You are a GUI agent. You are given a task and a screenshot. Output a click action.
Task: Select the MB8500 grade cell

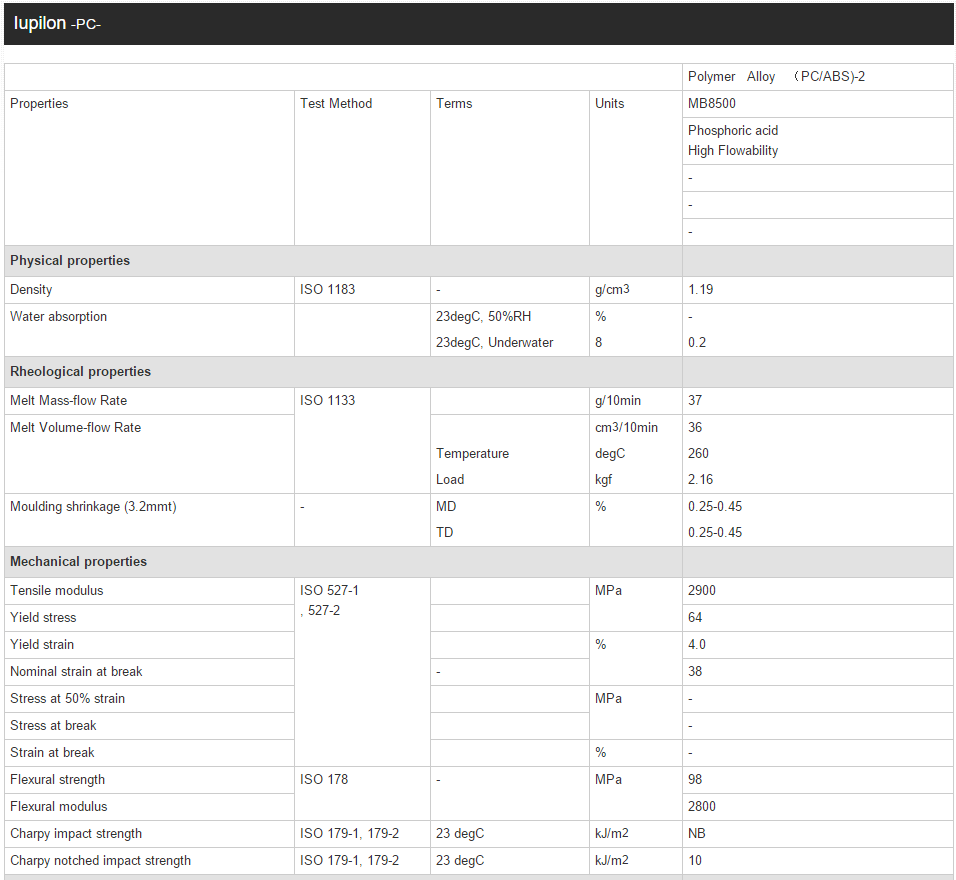tap(712, 104)
